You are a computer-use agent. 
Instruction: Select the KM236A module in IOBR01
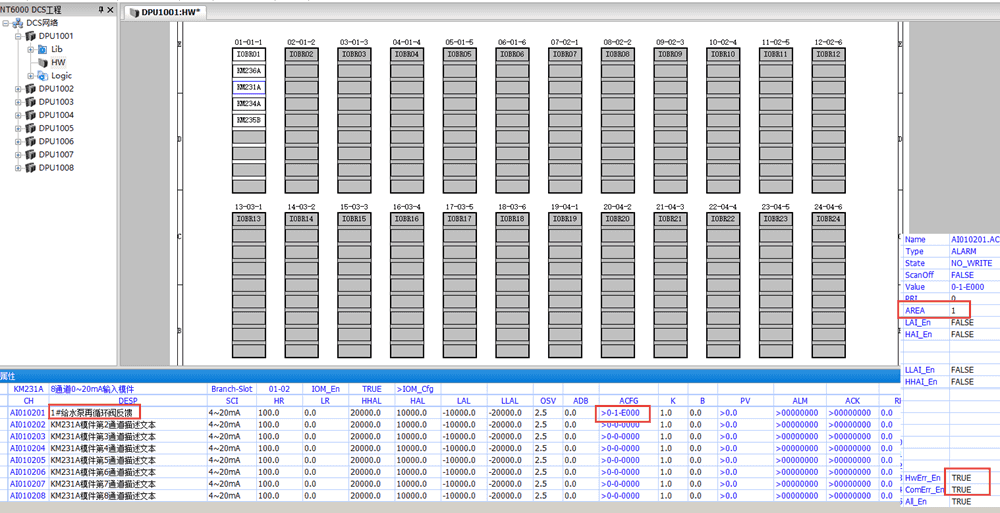click(x=249, y=71)
